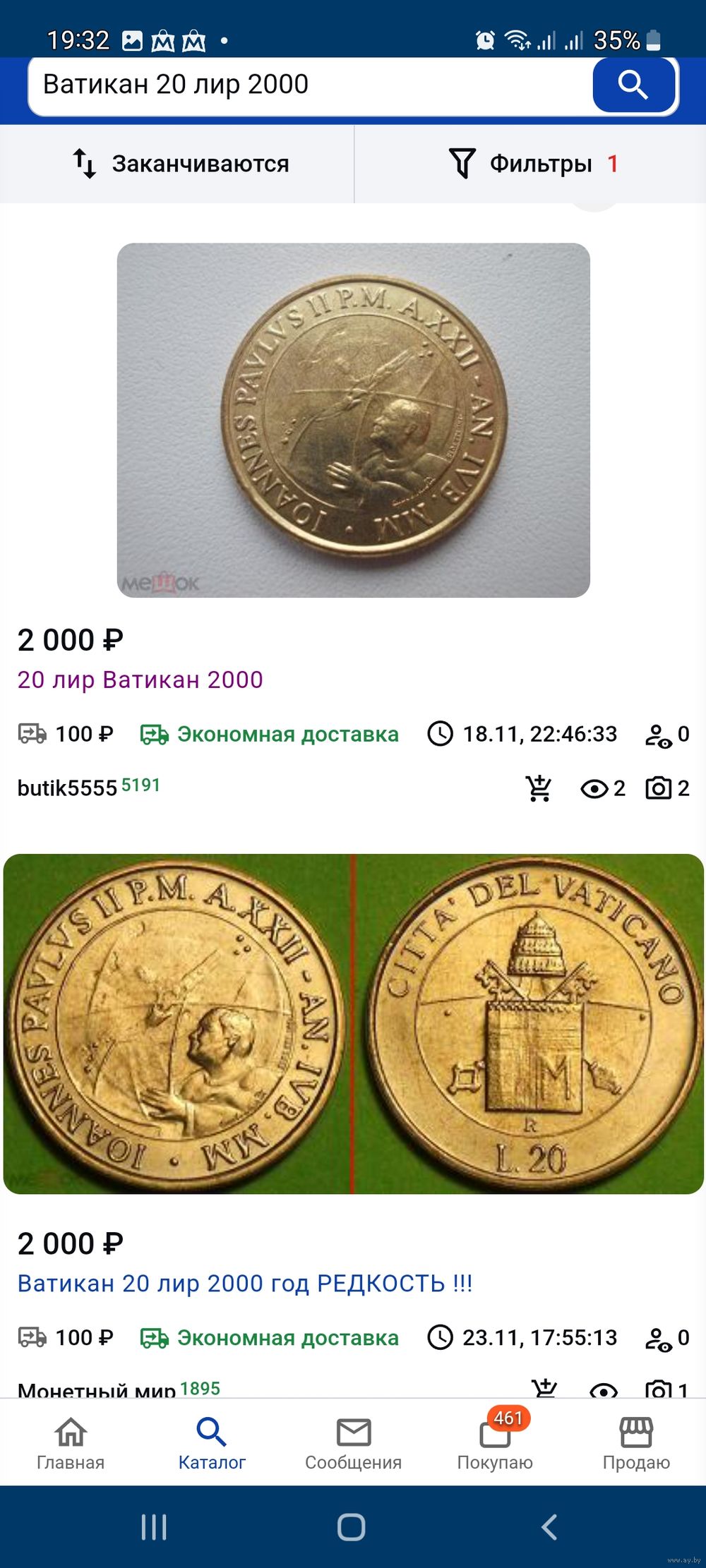Select the 'Каталог' tab
This screenshot has height=1568, width=706.
coord(212,1443)
